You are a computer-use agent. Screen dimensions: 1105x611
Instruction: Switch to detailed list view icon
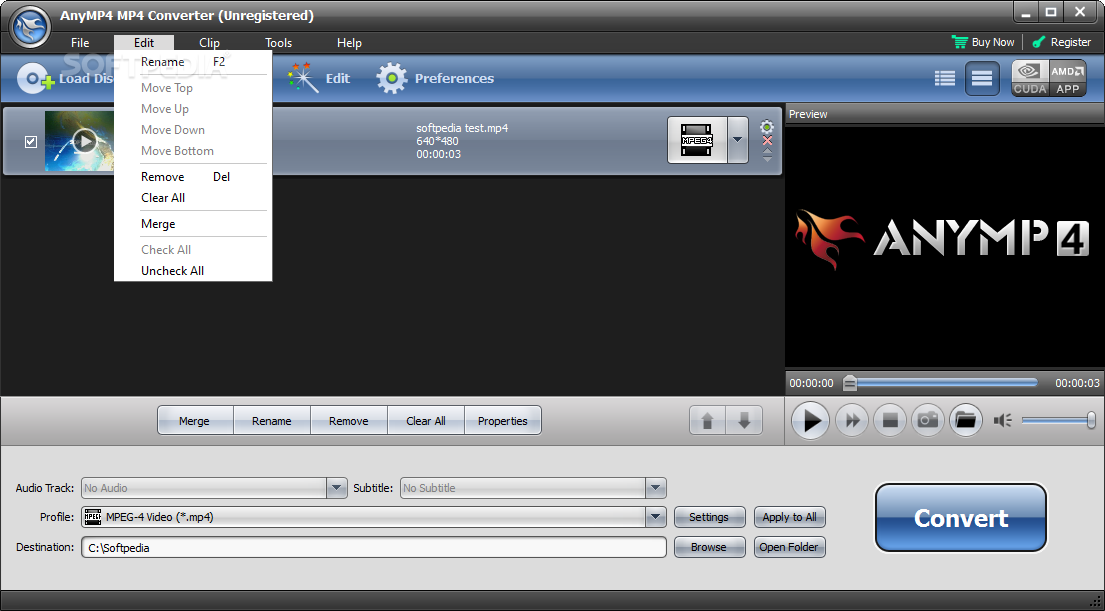point(945,78)
